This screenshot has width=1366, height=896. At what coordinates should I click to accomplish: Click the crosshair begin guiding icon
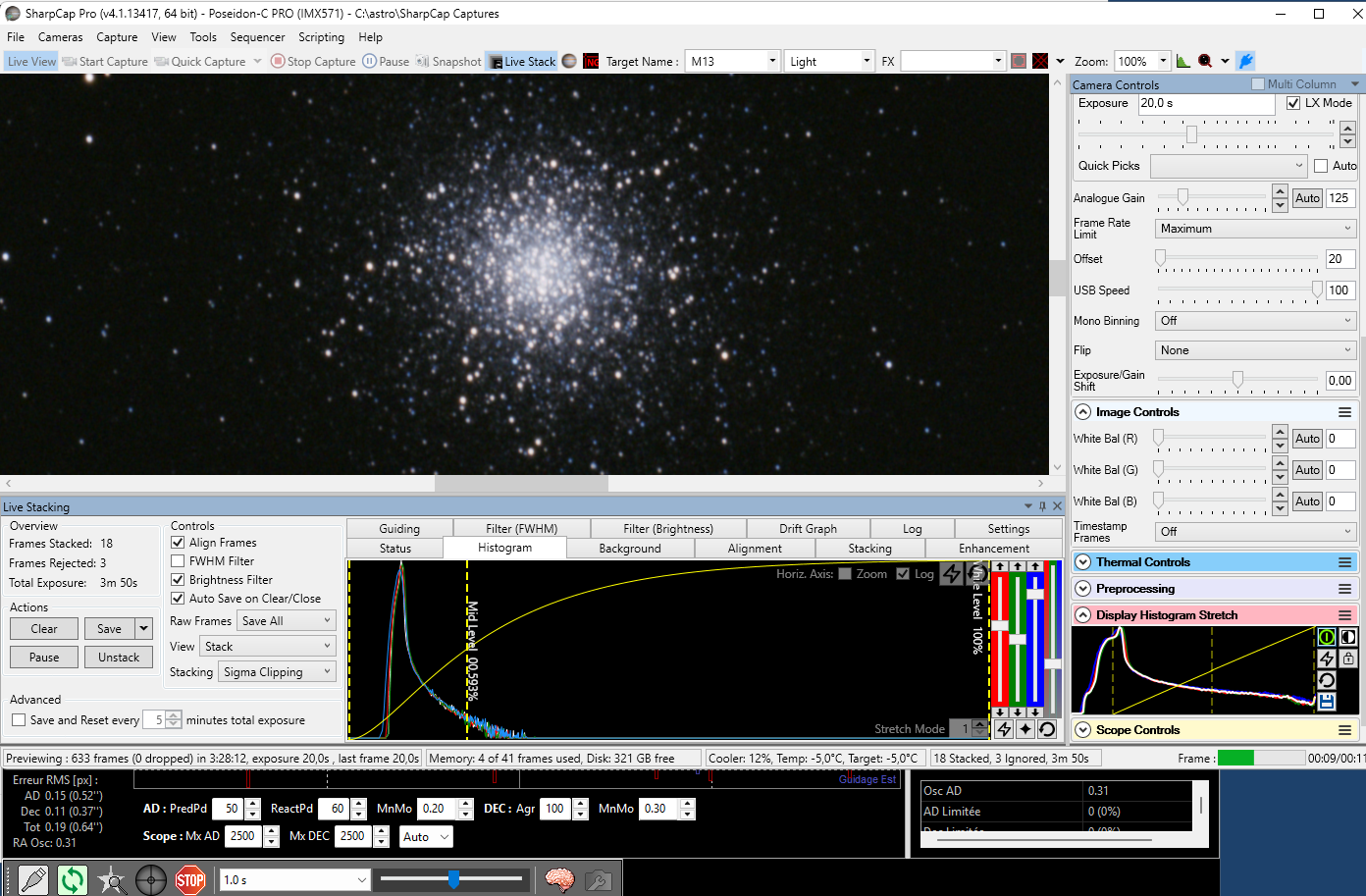pos(150,879)
